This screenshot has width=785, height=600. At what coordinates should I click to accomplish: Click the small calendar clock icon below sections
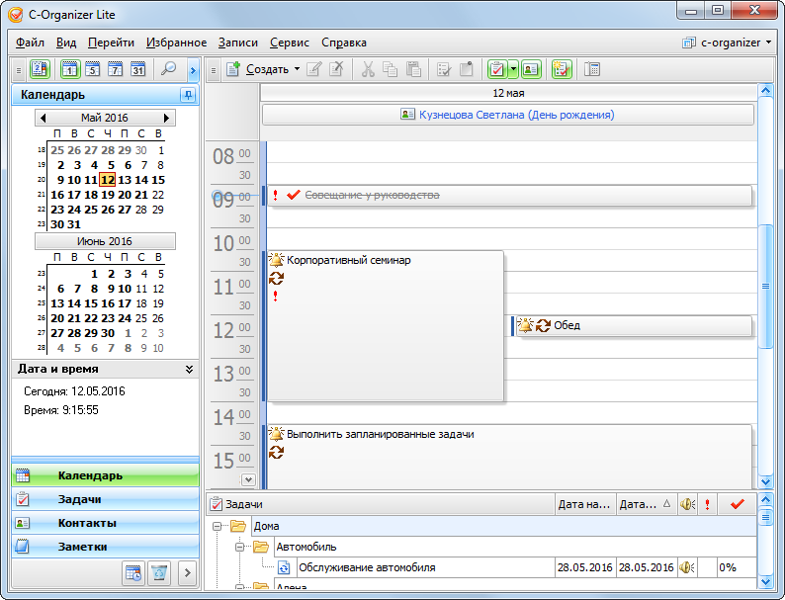pyautogui.click(x=133, y=573)
